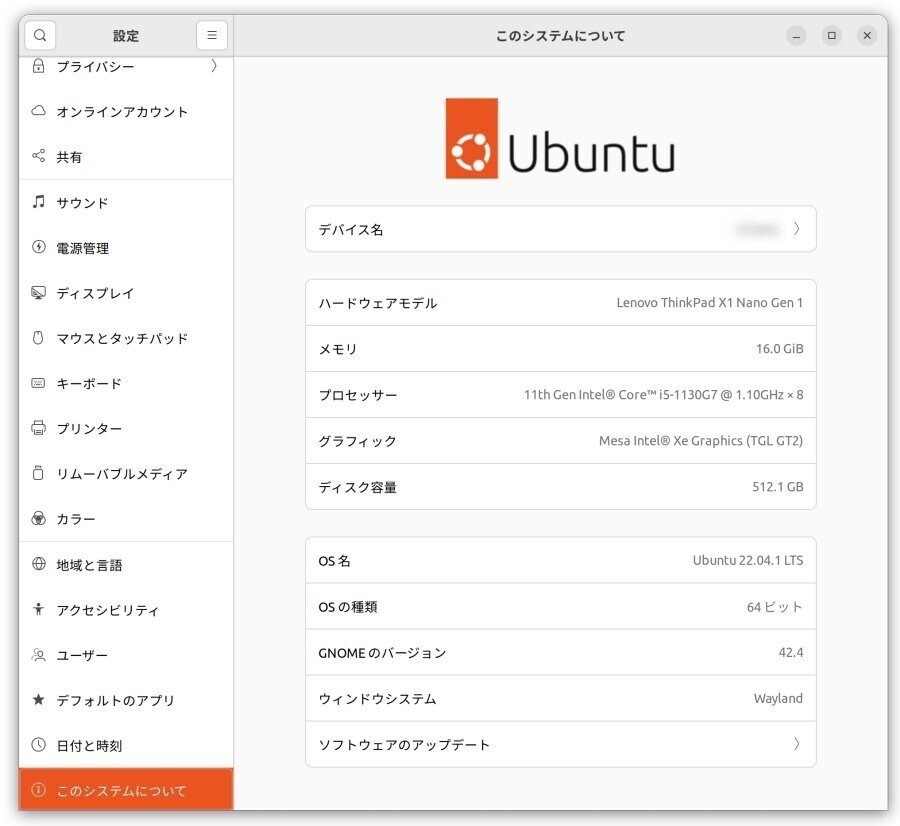Click the mouse icon beside マウスとタッチパッド
Viewport: 900px width, 826px height.
[38, 338]
